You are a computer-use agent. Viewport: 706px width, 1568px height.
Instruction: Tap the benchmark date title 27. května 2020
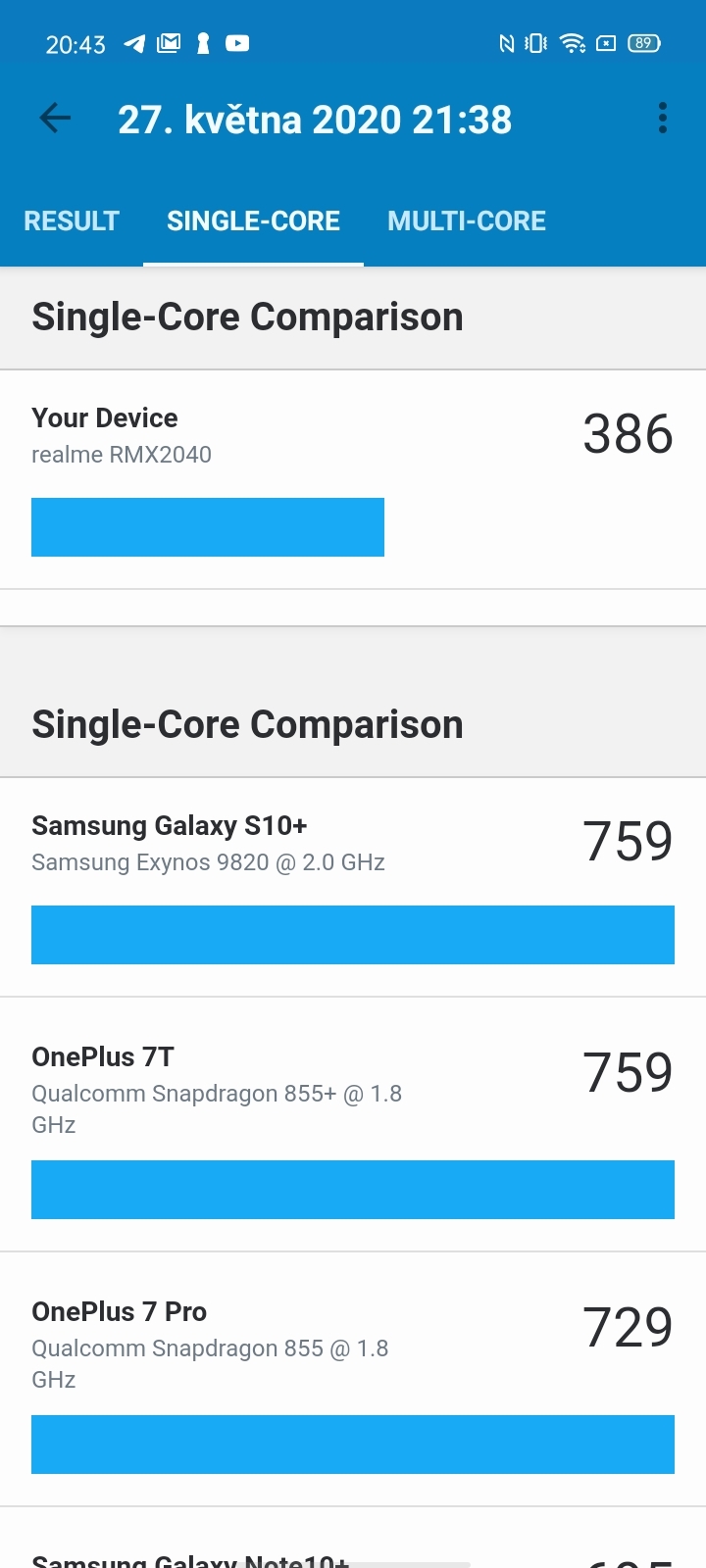315,118
